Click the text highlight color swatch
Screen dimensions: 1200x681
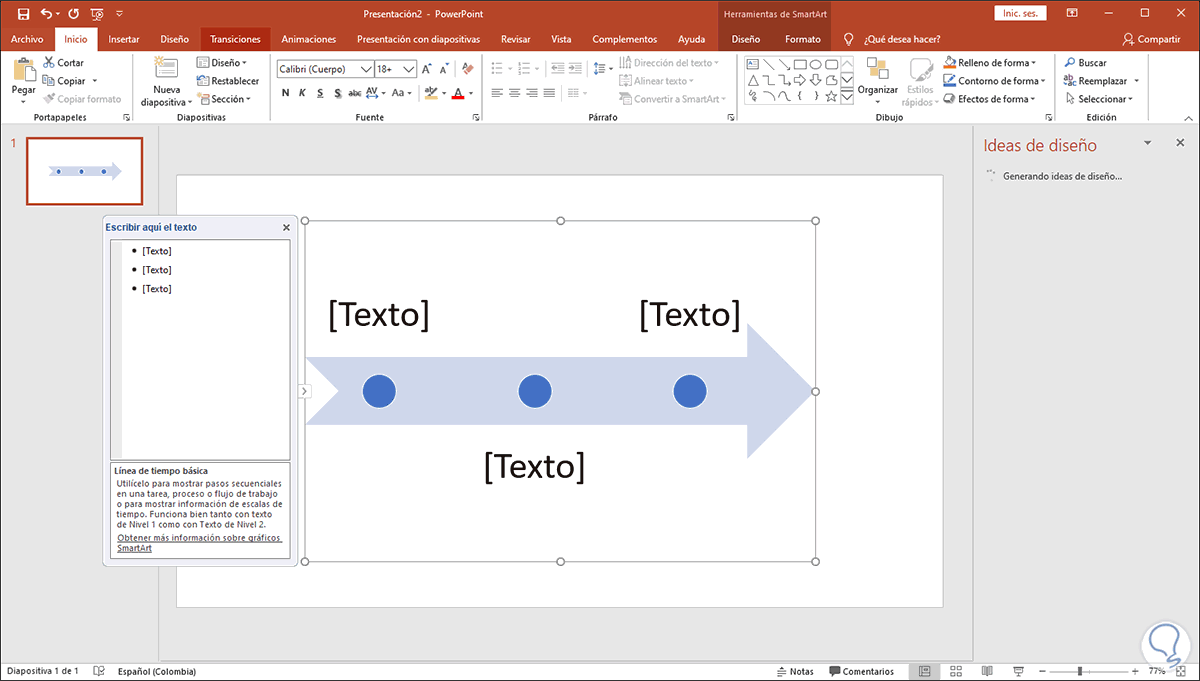coord(431,93)
